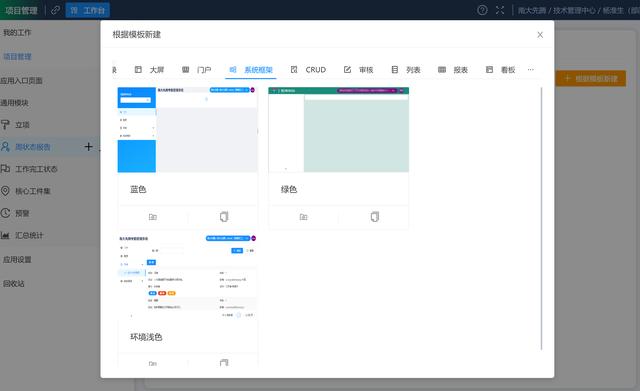Click the truck icon beside 工作完工状态
The height and width of the screenshot is (391, 640).
(x=5, y=169)
